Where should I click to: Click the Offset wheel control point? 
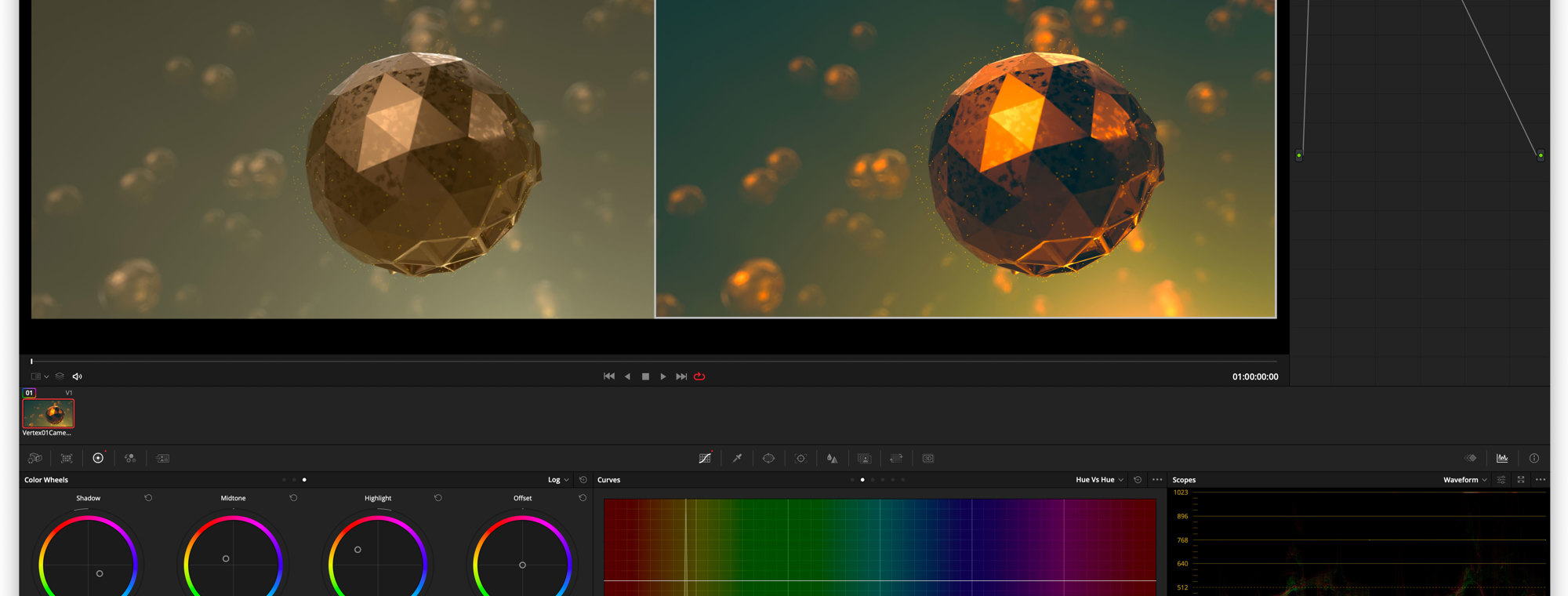point(522,565)
